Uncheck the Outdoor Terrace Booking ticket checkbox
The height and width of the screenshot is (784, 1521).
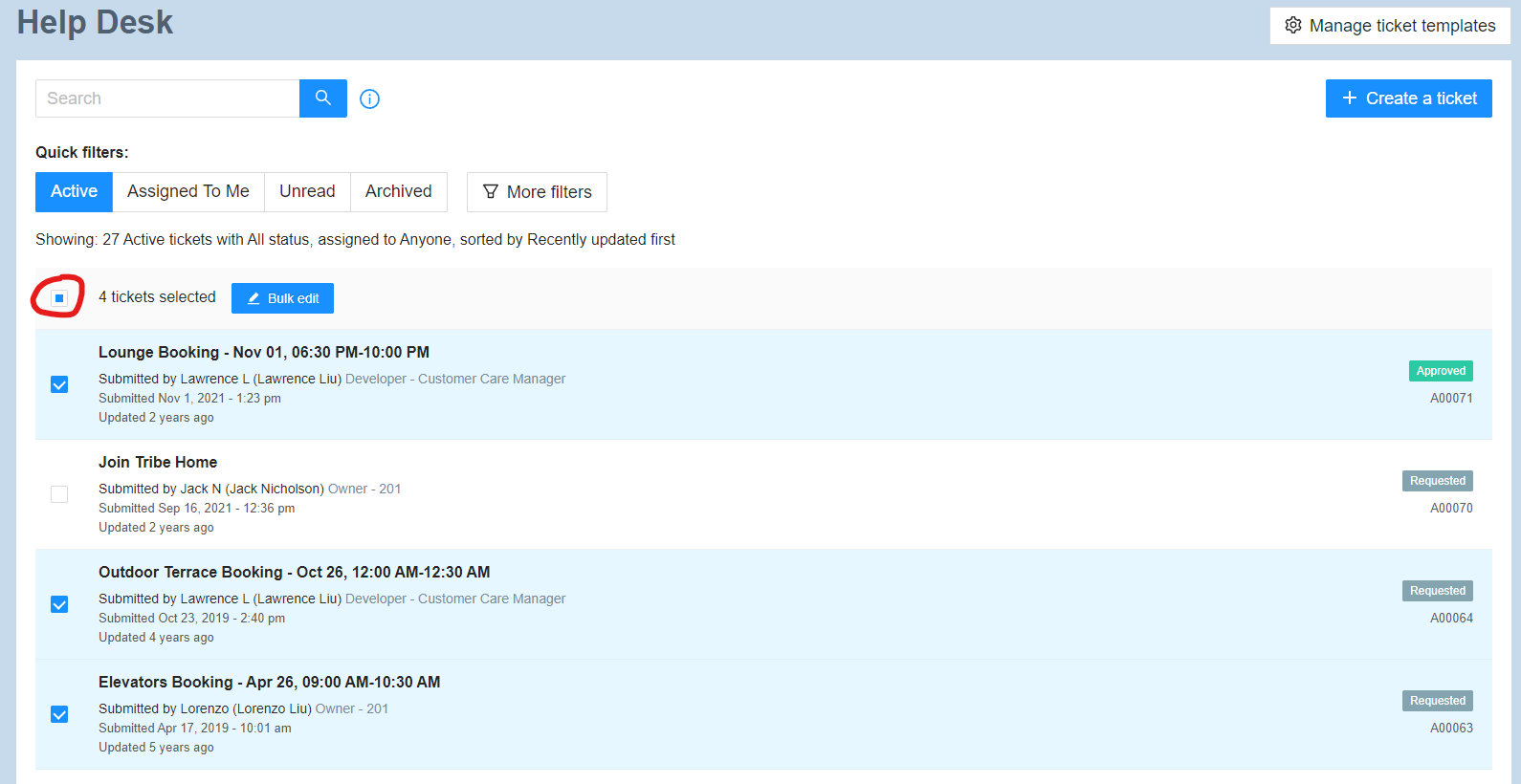pos(59,604)
